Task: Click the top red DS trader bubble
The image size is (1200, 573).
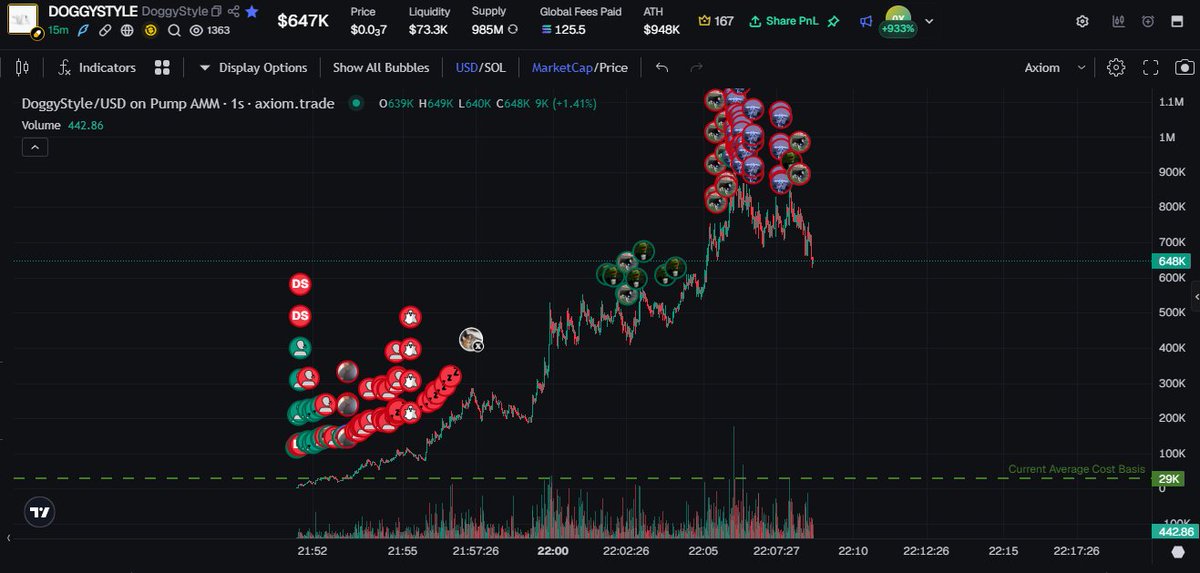Action: pos(300,284)
